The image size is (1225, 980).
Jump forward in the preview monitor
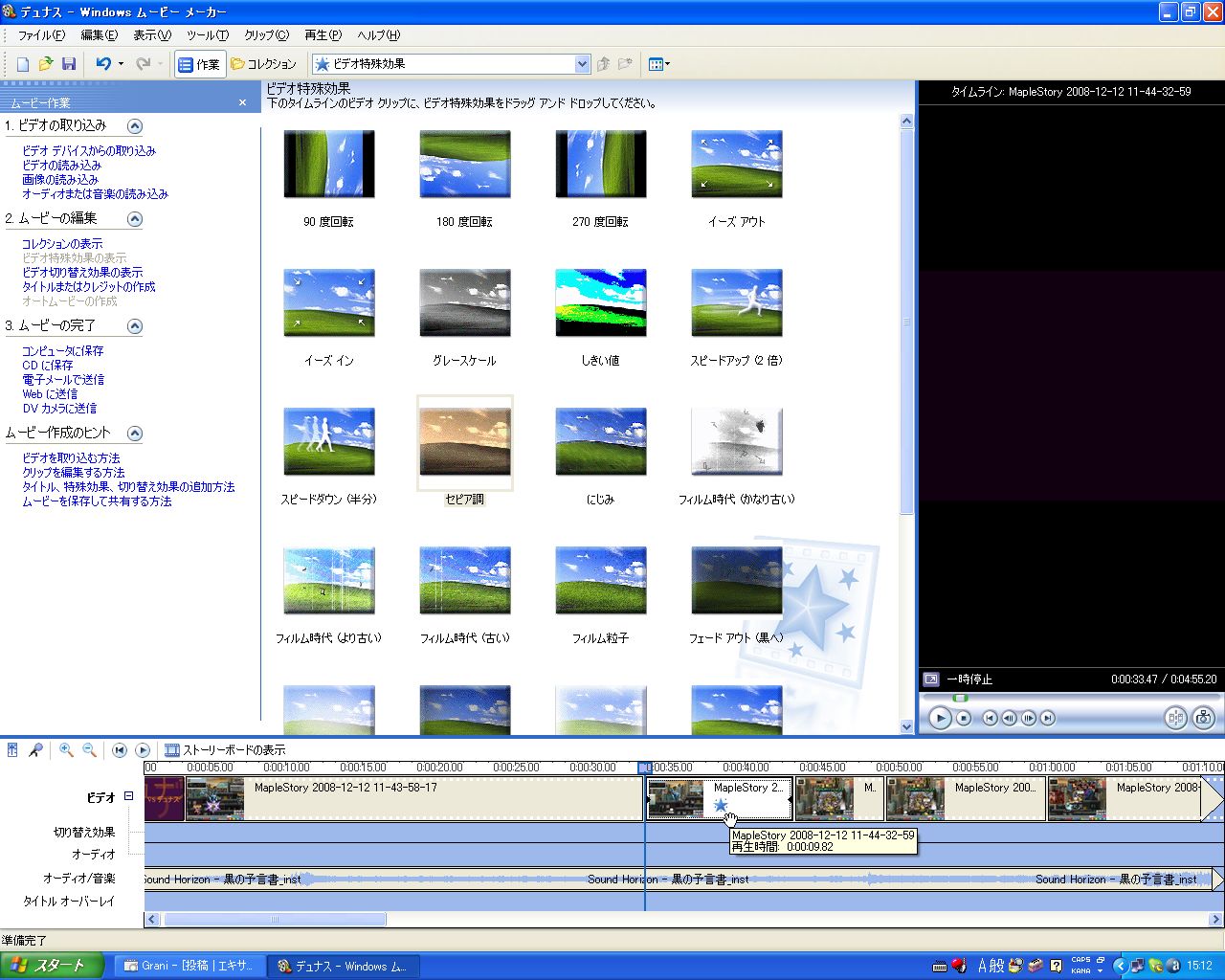pyautogui.click(x=1048, y=718)
